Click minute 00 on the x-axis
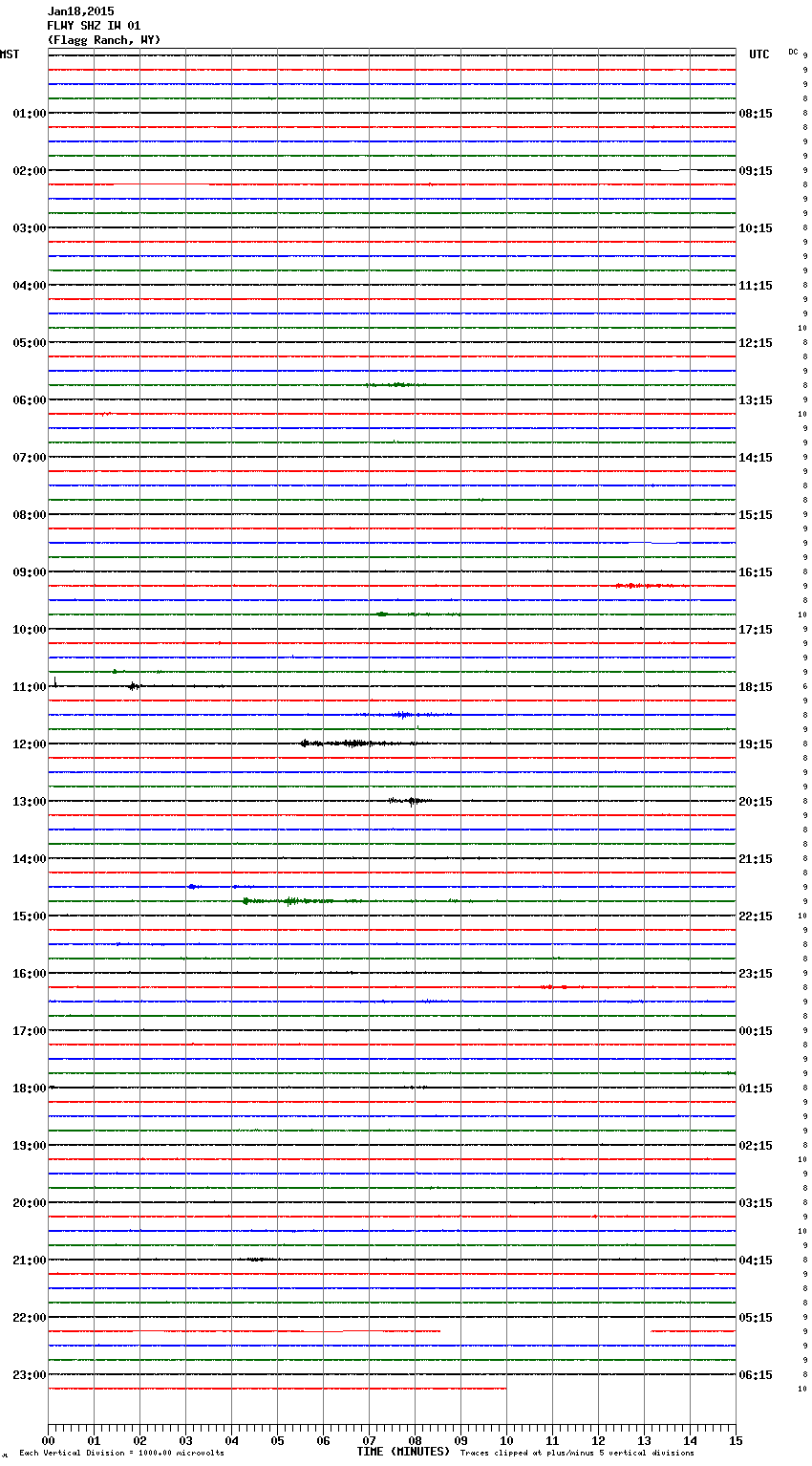This screenshot has width=812, height=1466. (x=48, y=1440)
